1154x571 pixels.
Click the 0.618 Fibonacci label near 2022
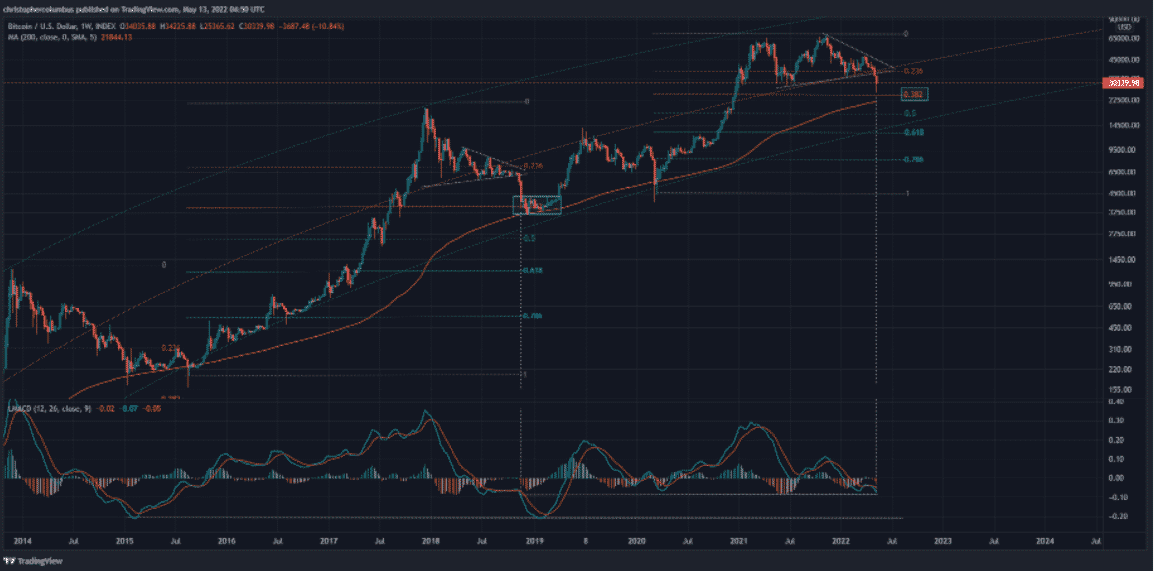tap(913, 132)
